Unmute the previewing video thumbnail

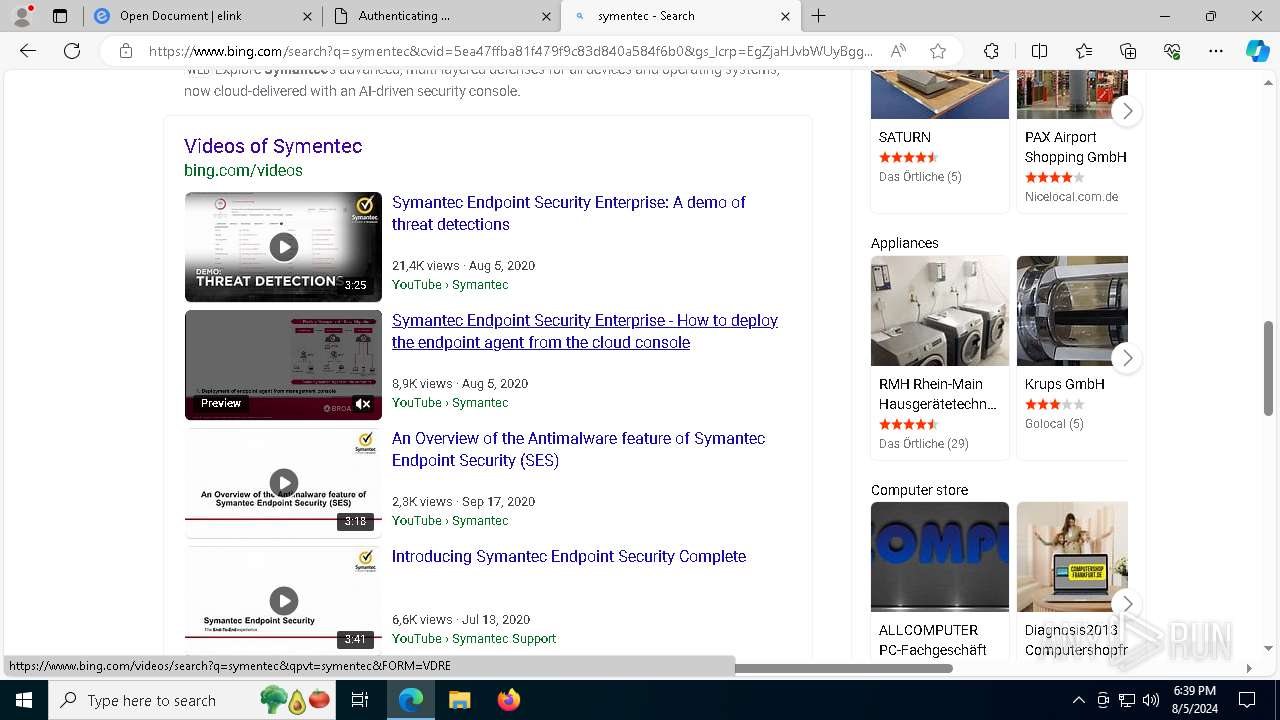(363, 404)
